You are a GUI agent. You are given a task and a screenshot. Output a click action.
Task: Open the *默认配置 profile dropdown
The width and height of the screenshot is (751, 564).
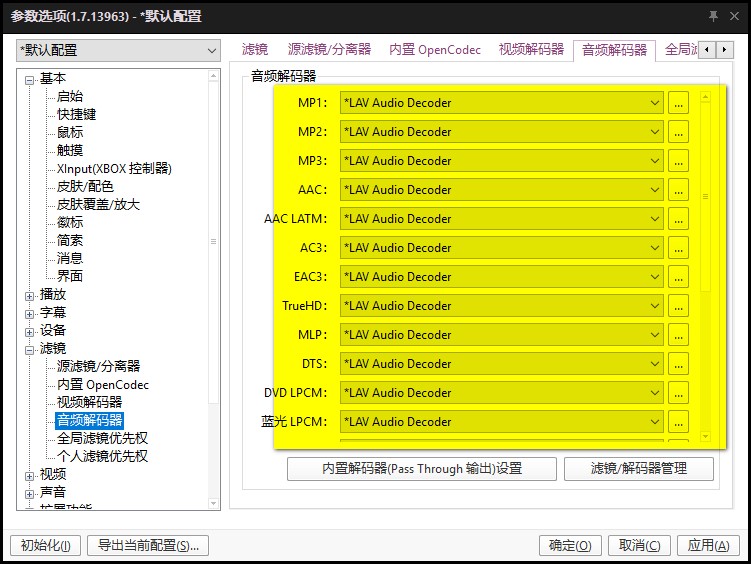[x=118, y=50]
